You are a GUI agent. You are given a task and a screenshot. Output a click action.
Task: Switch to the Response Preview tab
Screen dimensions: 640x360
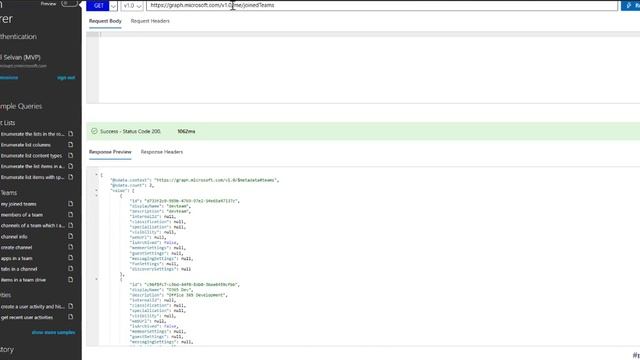[x=110, y=152]
